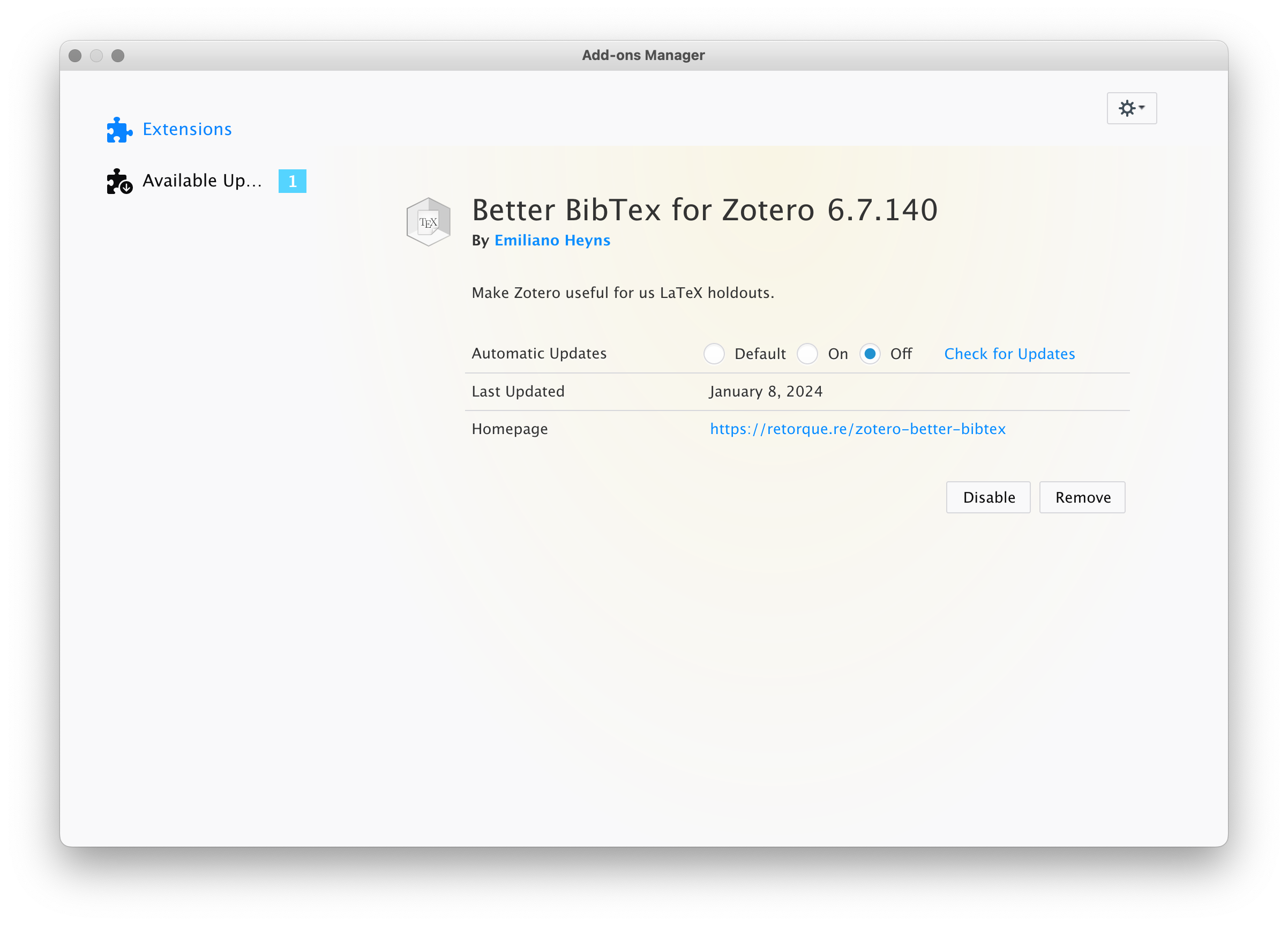The height and width of the screenshot is (926, 1288).
Task: Close the Add-ons Manager window
Action: (75, 56)
